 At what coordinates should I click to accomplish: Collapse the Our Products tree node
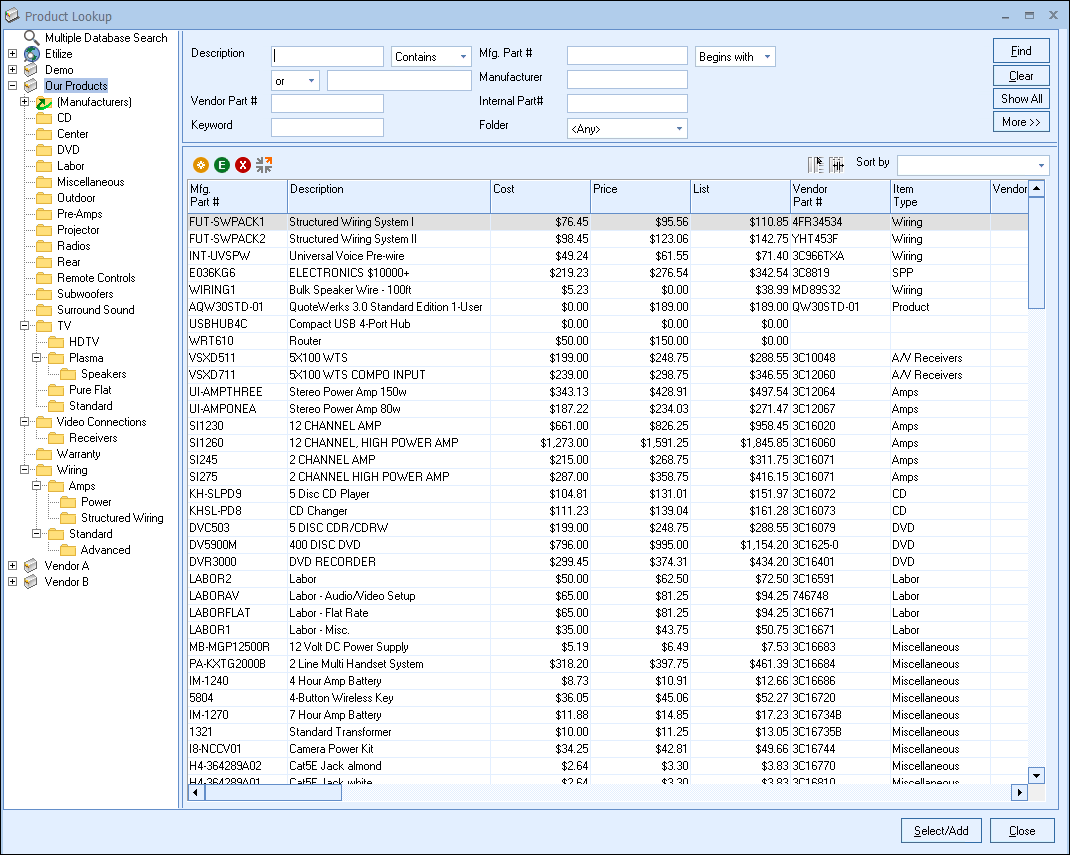click(x=12, y=86)
